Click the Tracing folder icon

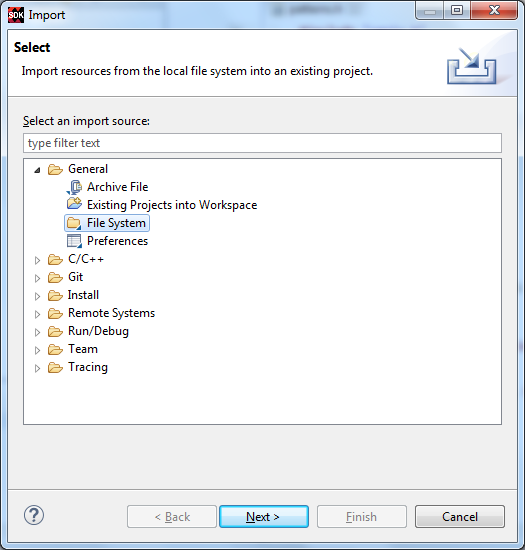pos(55,367)
